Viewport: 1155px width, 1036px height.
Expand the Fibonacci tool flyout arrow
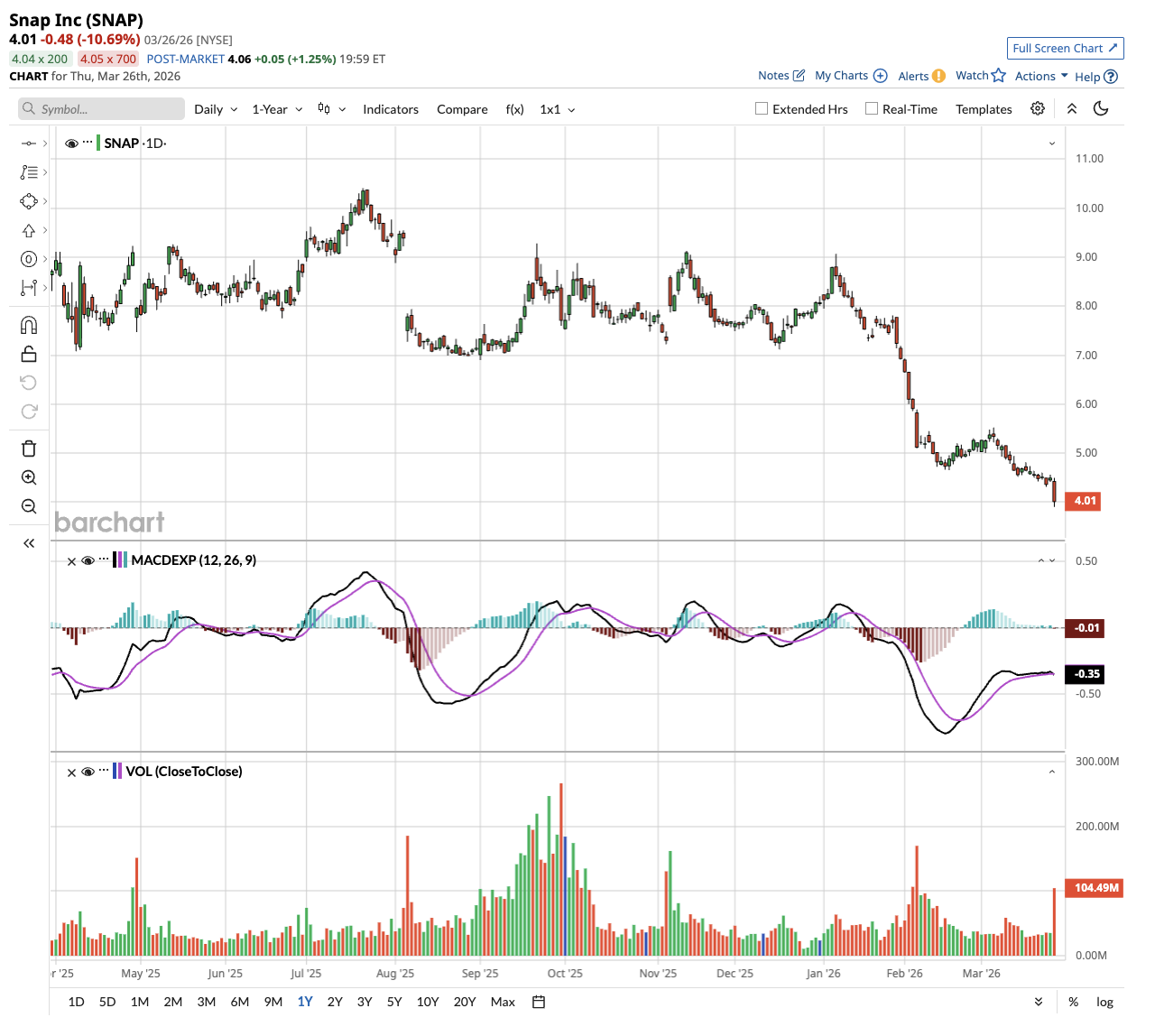(x=45, y=172)
